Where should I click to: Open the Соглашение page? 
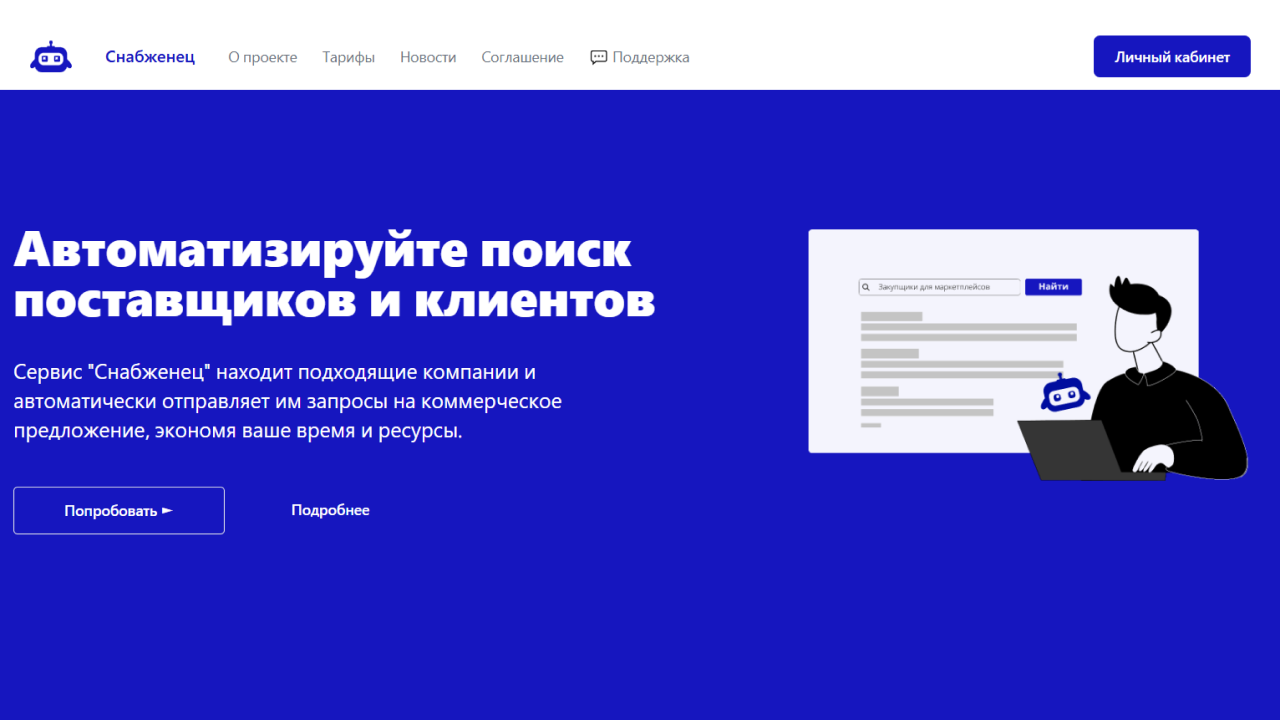click(522, 57)
